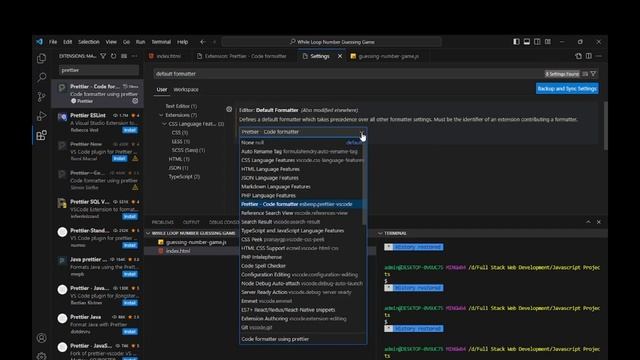Open manage gear for Prettier extension
The image size is (640, 360).
[x=135, y=101]
